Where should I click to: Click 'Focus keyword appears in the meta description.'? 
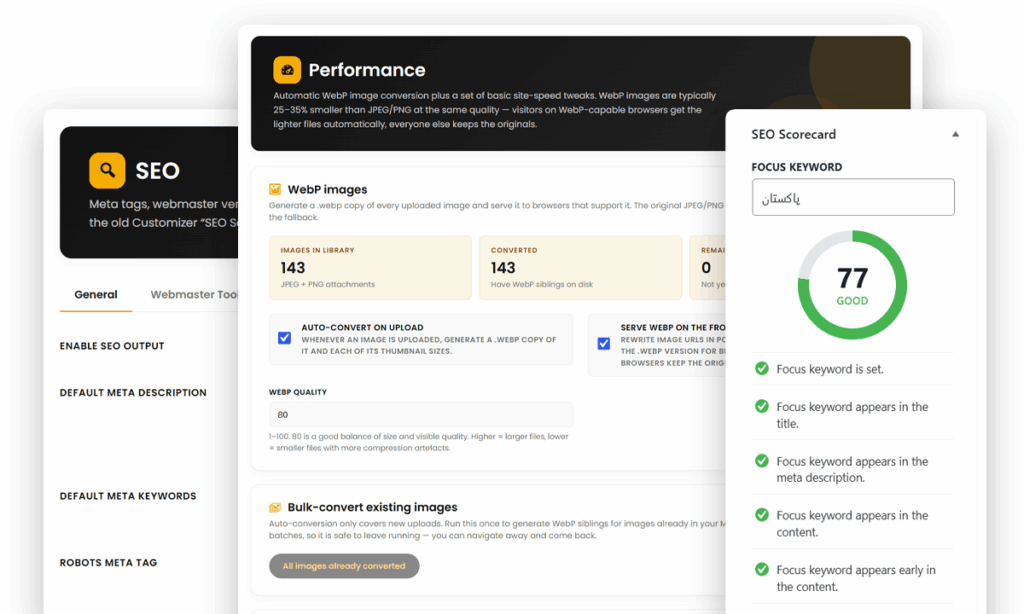[852, 469]
